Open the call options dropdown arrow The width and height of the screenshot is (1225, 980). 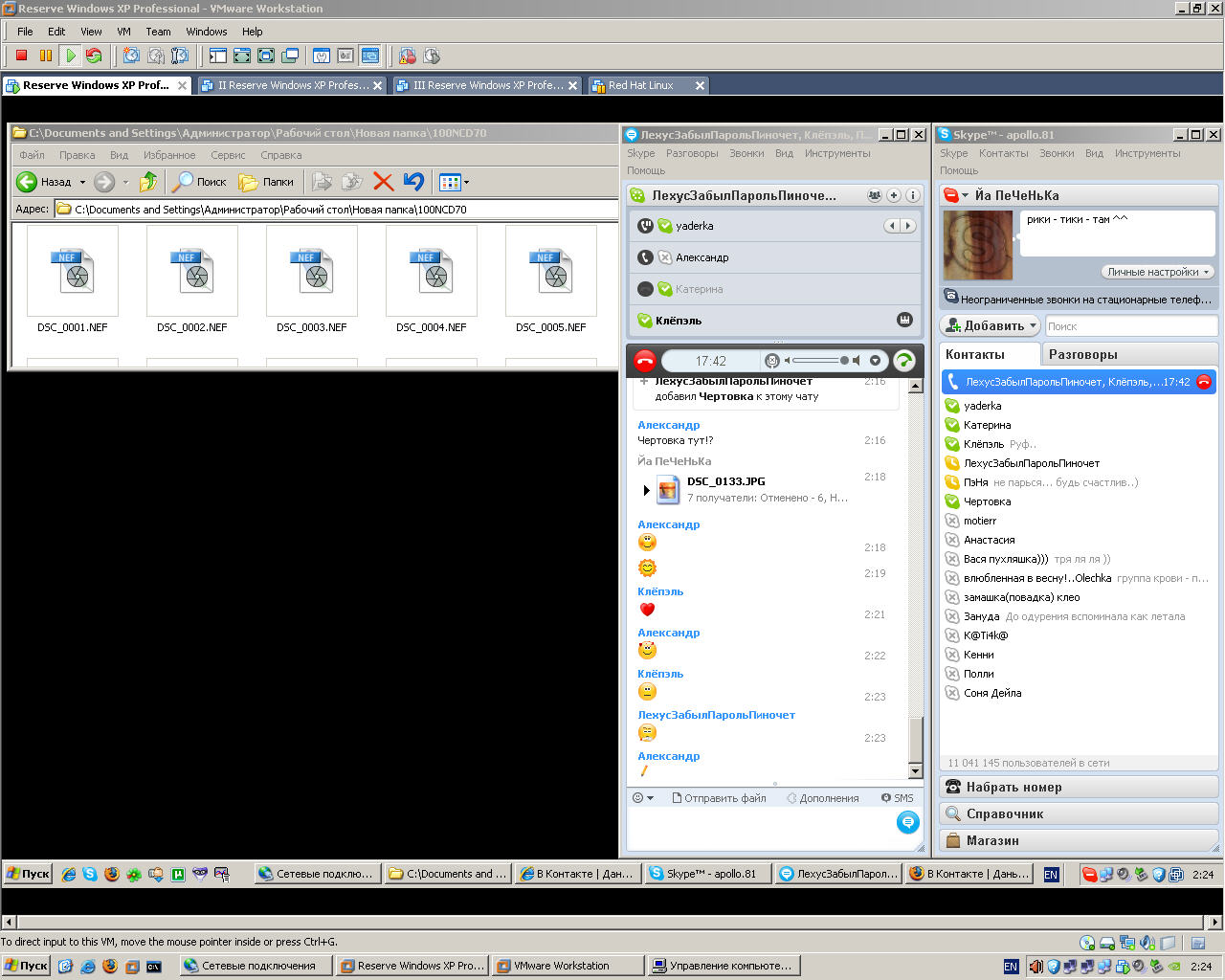coord(875,361)
